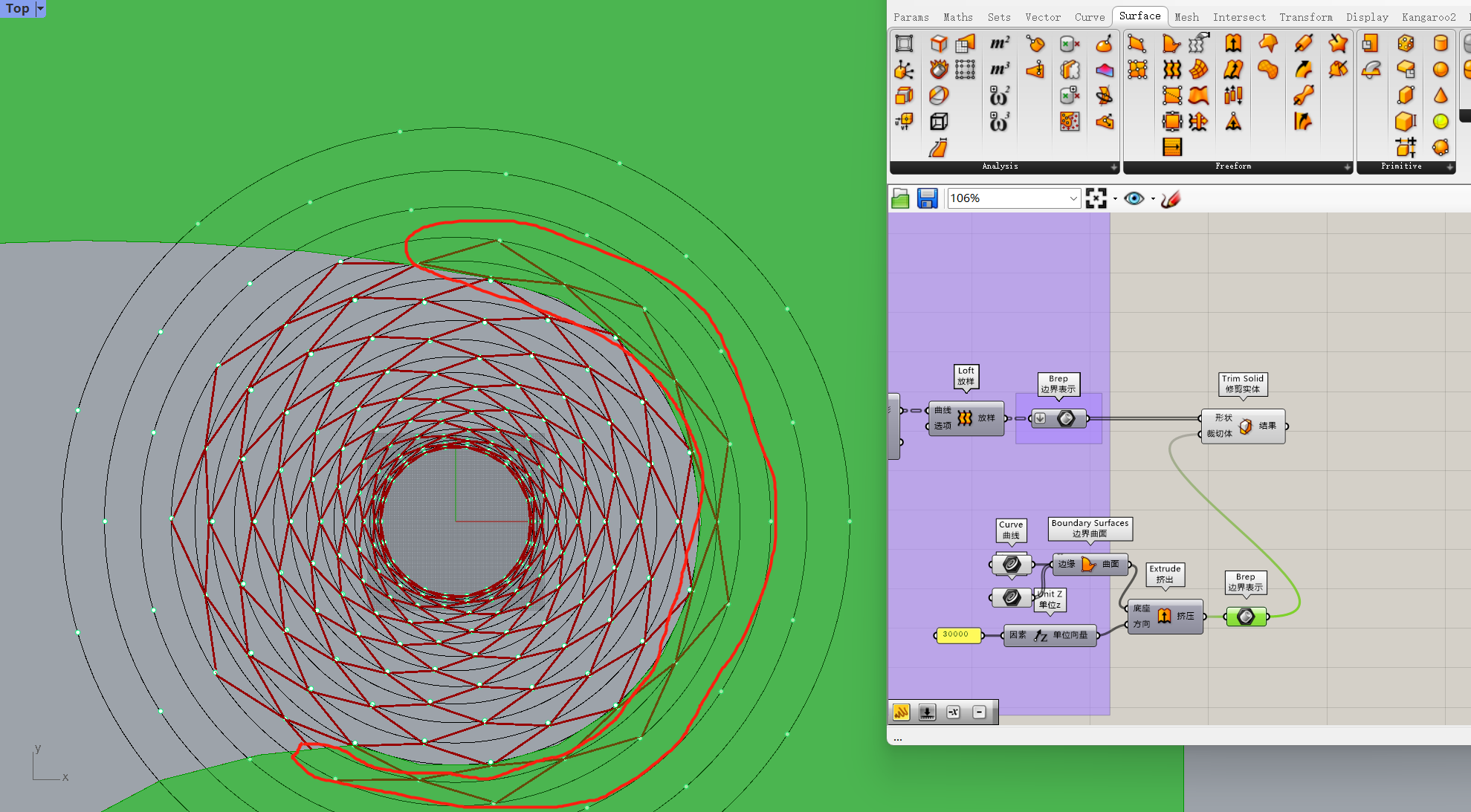The width and height of the screenshot is (1471, 812).
Task: Open the Transform tab
Action: click(1306, 17)
